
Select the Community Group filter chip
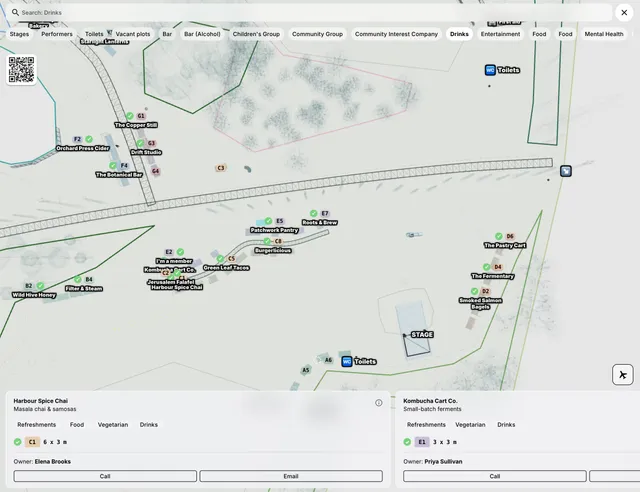pyautogui.click(x=317, y=34)
